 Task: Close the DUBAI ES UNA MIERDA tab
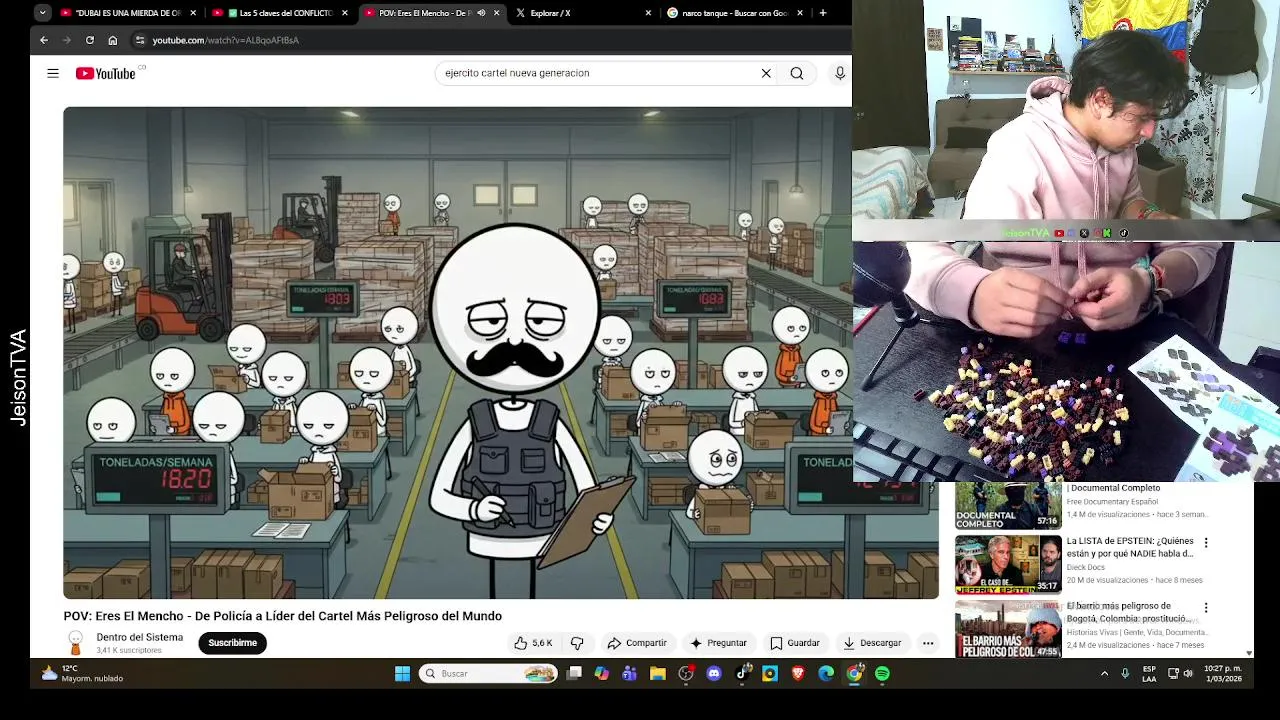193,13
